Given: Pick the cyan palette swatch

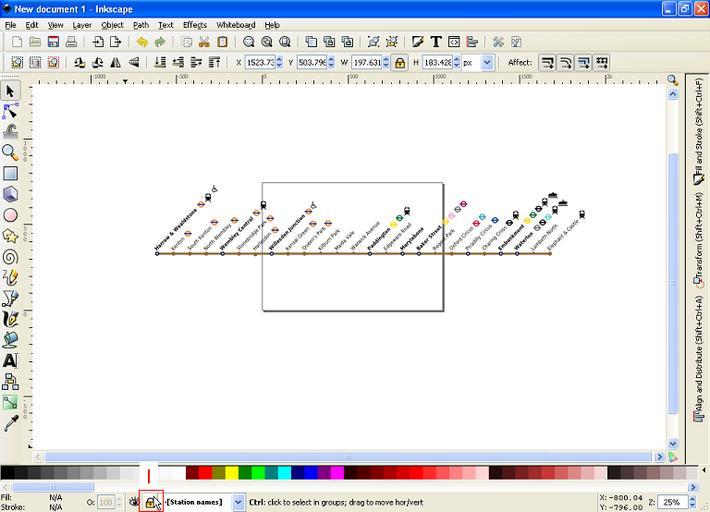Looking at the screenshot, I should point(284,473).
